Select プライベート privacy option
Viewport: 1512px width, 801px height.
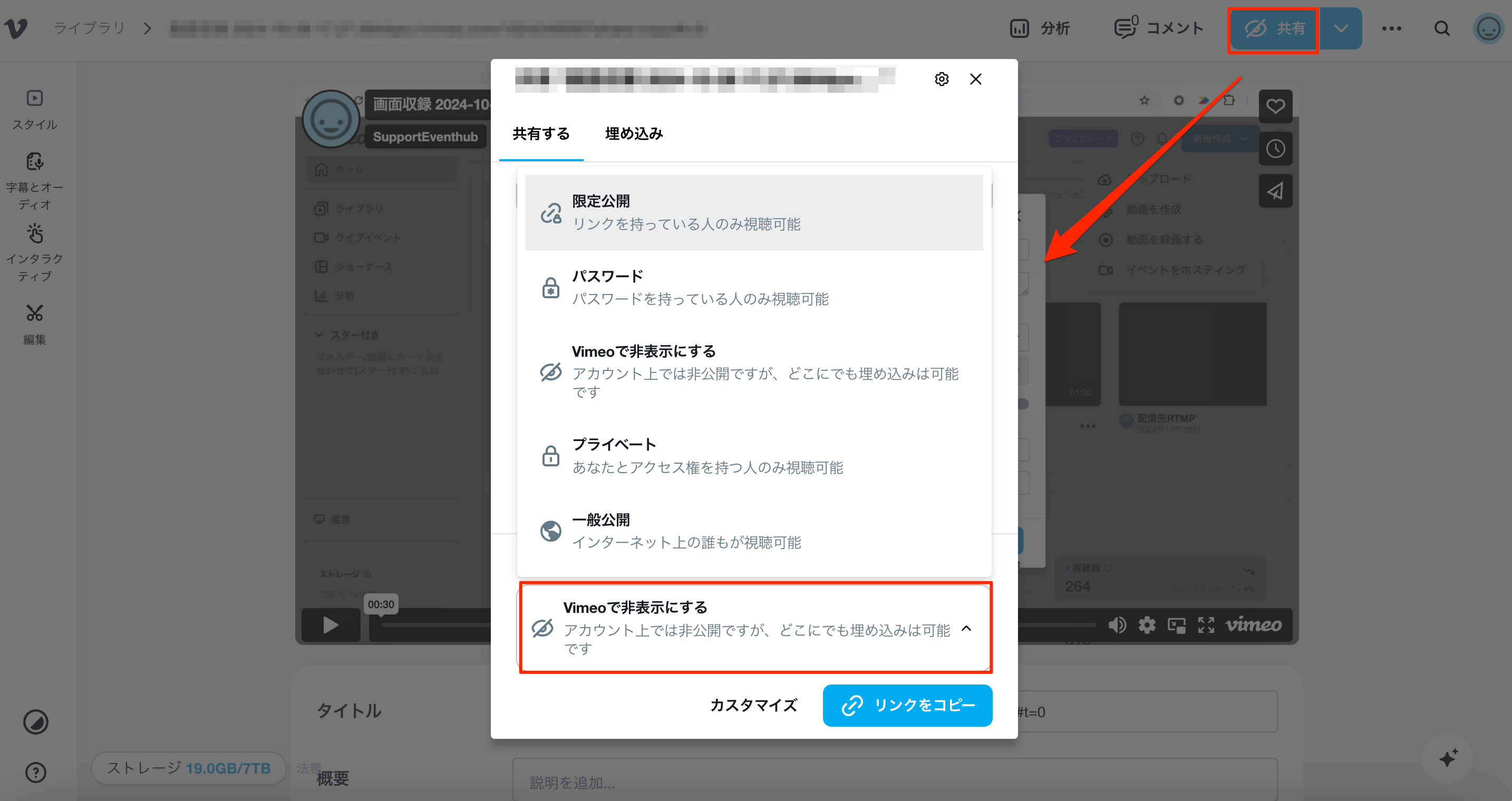pos(754,455)
